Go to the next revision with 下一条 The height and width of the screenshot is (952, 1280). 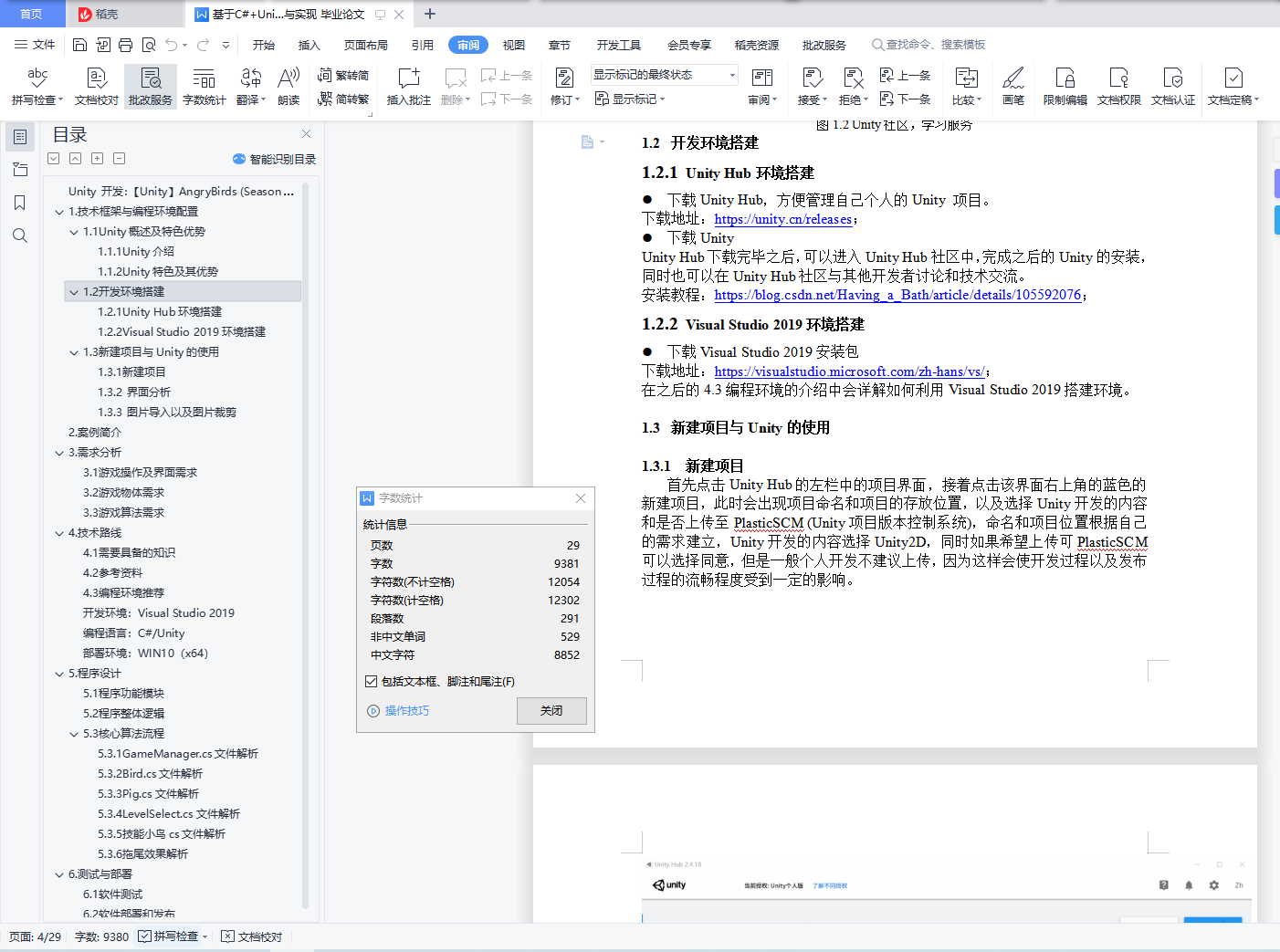point(905,99)
